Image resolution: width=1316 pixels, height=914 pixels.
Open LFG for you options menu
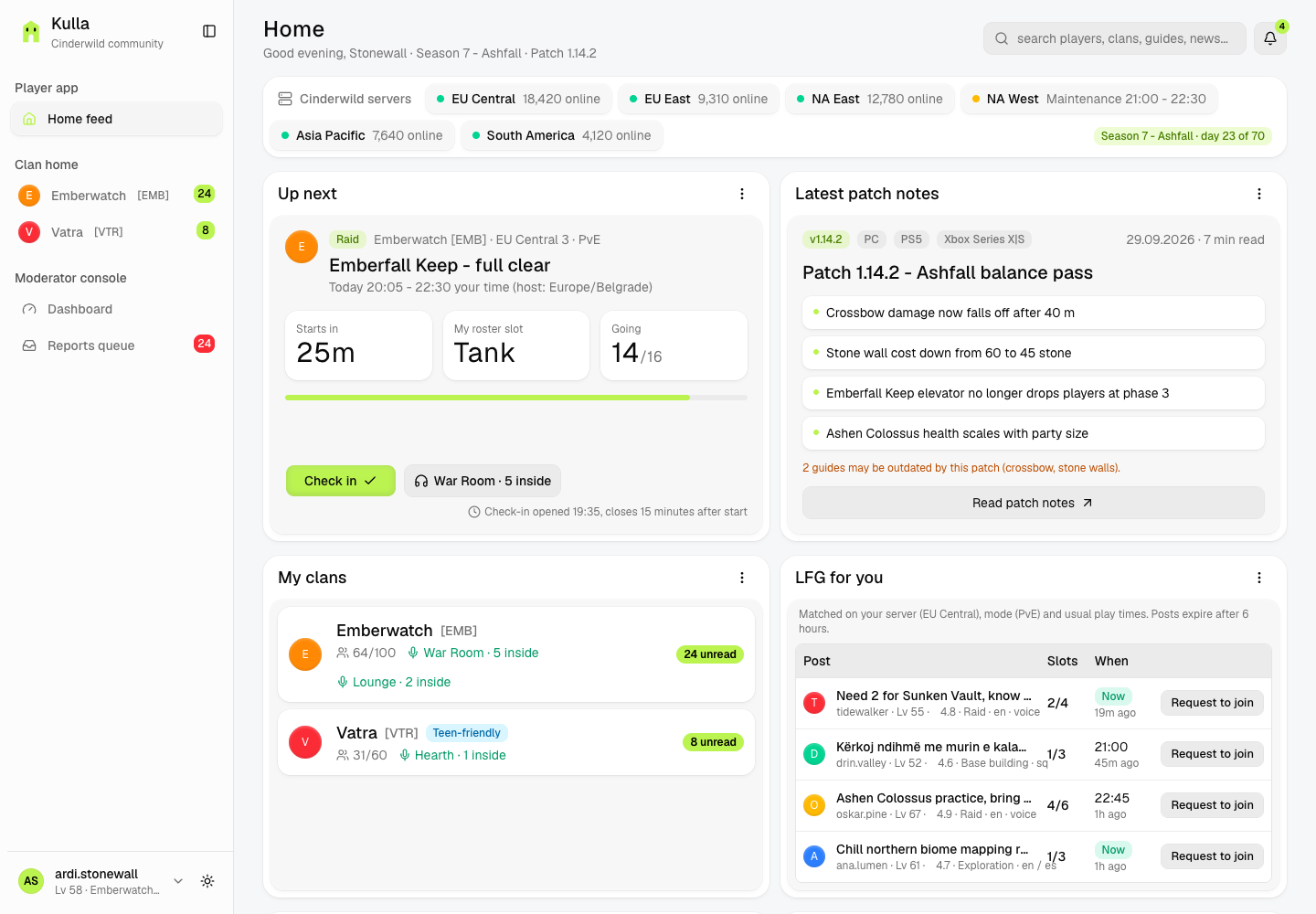1259,578
